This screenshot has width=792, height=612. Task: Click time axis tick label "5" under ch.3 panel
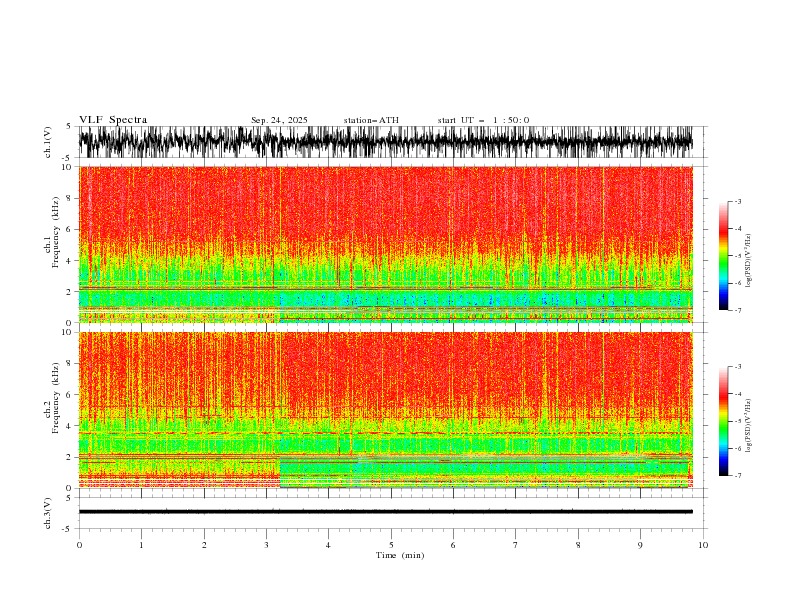click(391, 545)
